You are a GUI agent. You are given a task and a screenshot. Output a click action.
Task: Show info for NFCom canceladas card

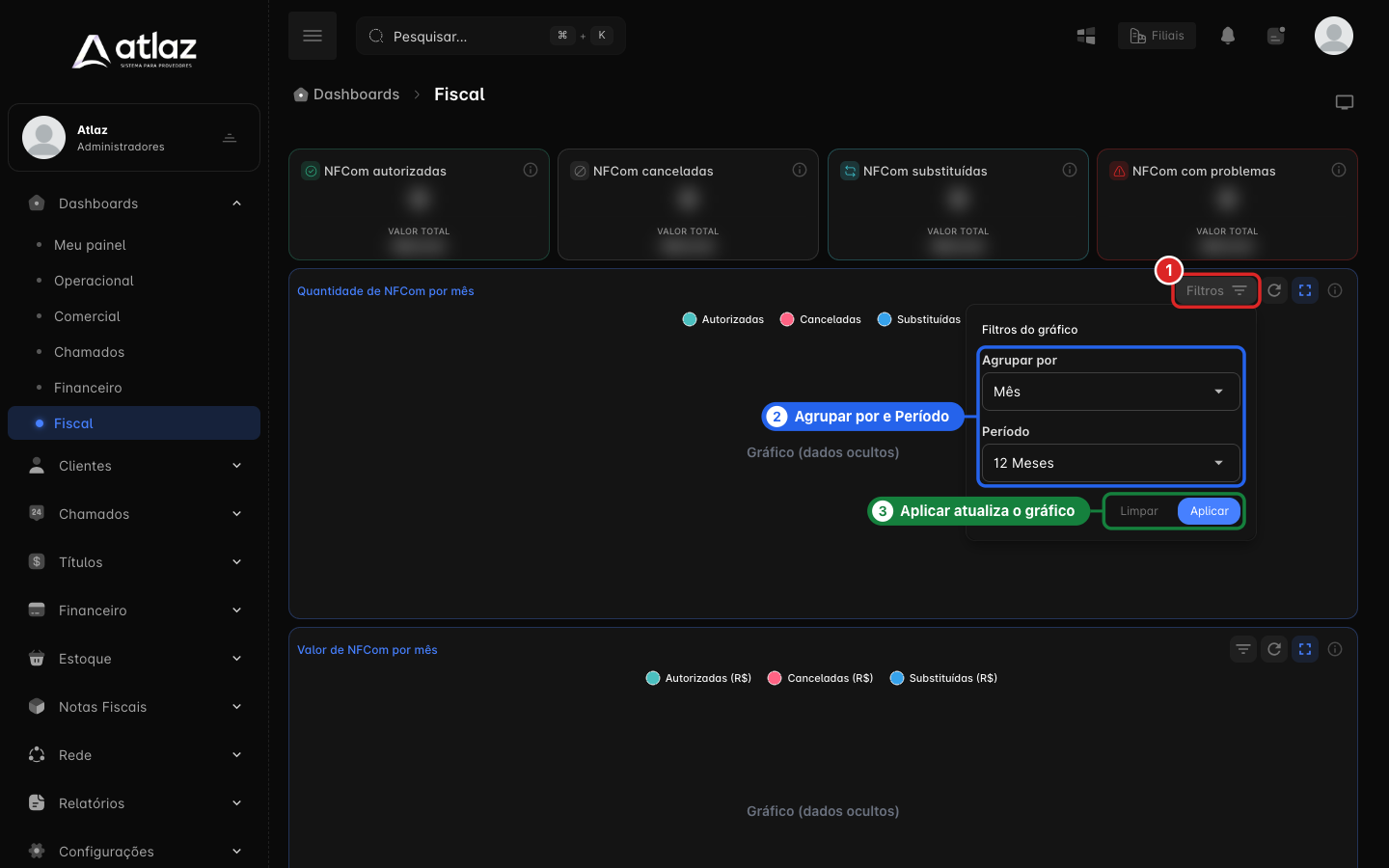(800, 170)
